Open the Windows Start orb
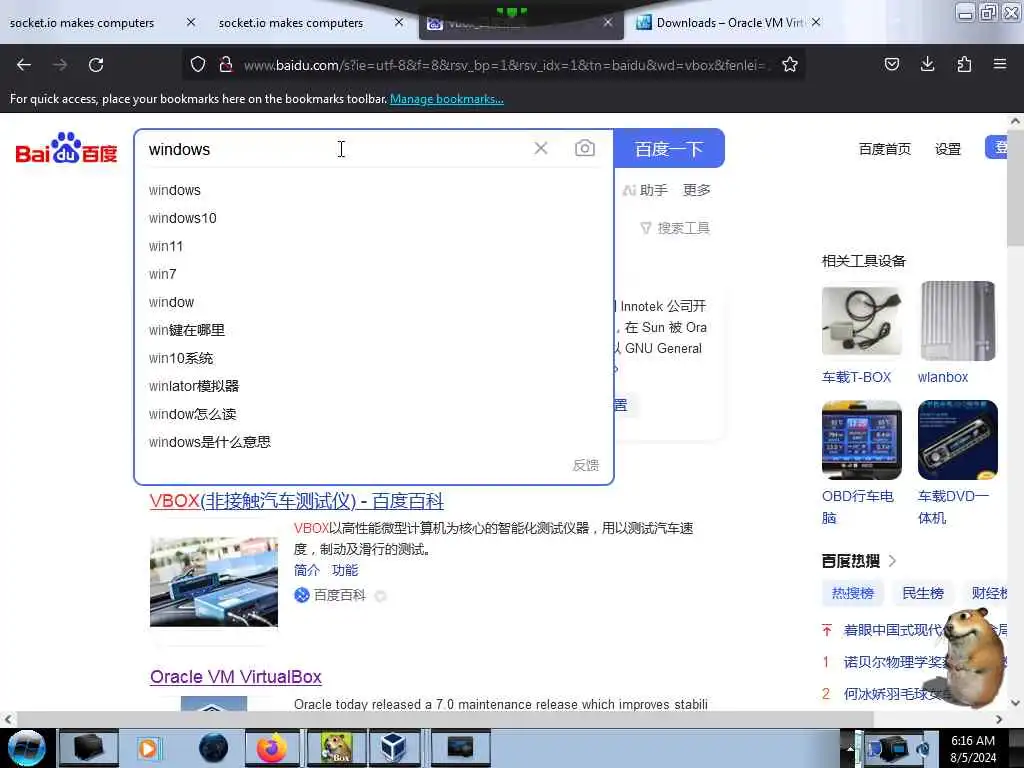The image size is (1024, 768). (26, 748)
